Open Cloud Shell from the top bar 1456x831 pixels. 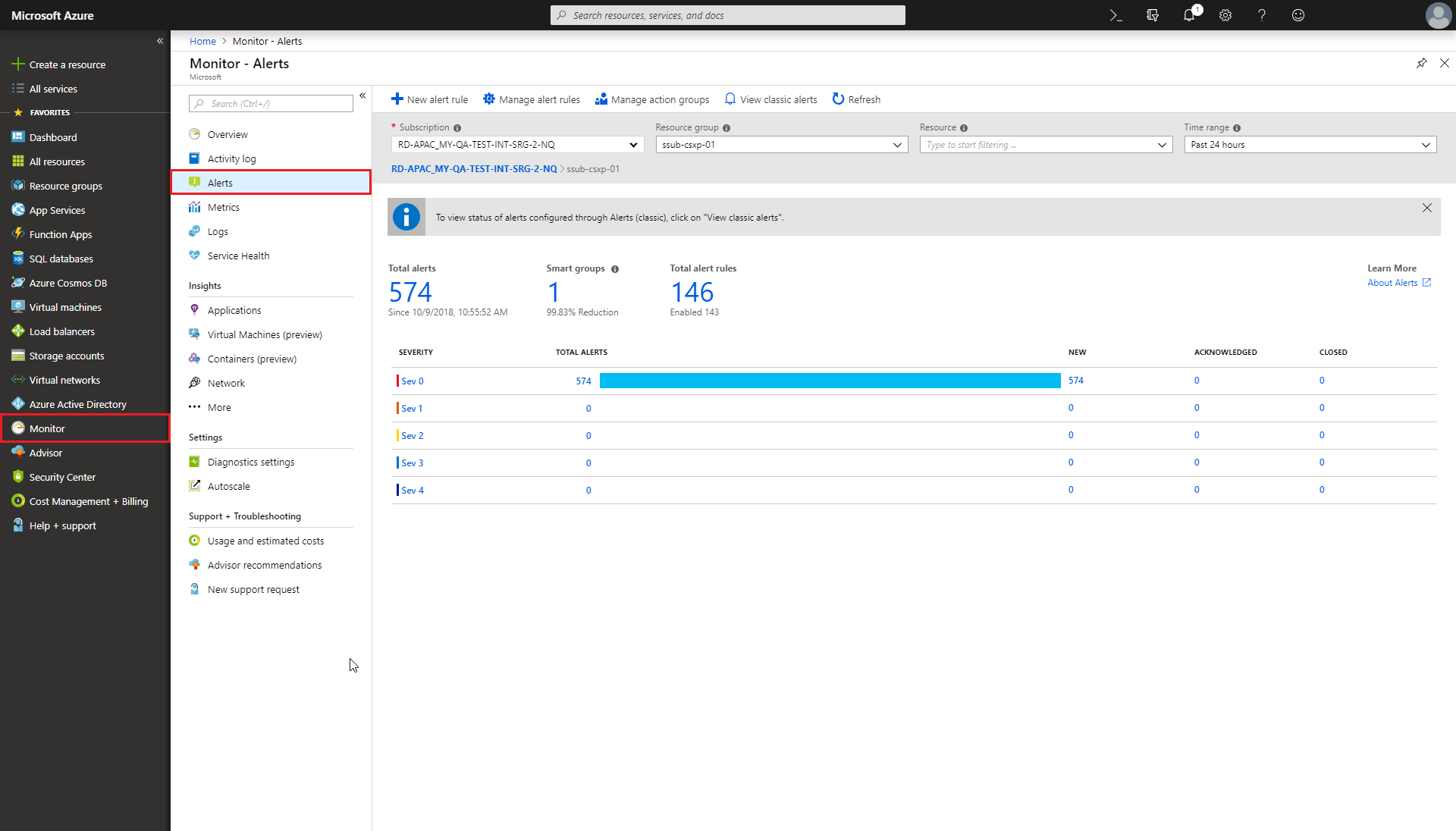[1116, 15]
